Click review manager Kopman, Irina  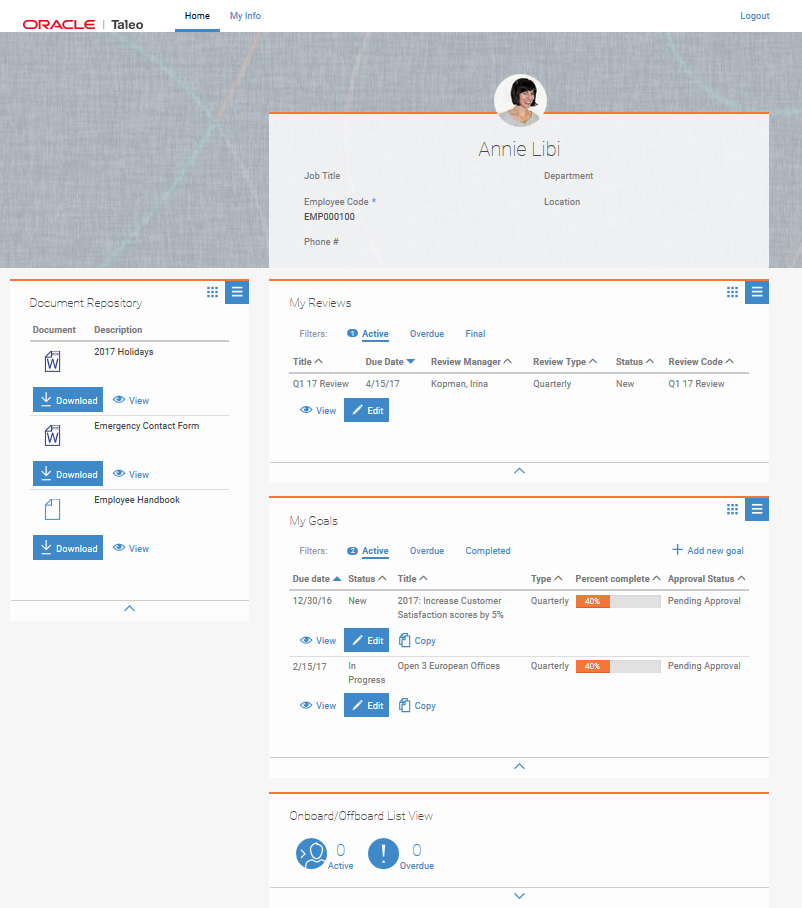coord(459,384)
